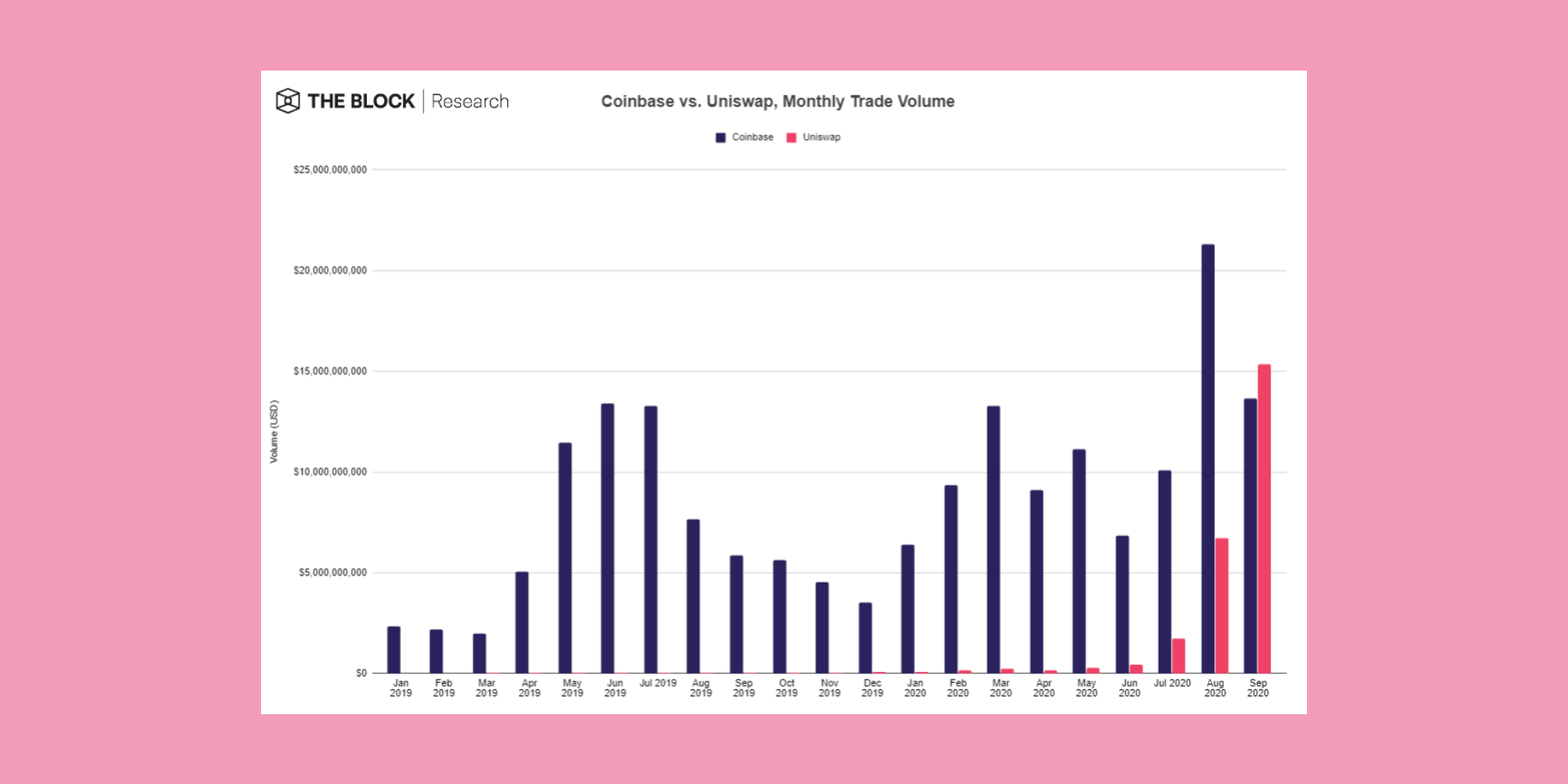This screenshot has height=784, width=1568.
Task: Click the pink Uniswap legend swatch
Action: click(791, 137)
